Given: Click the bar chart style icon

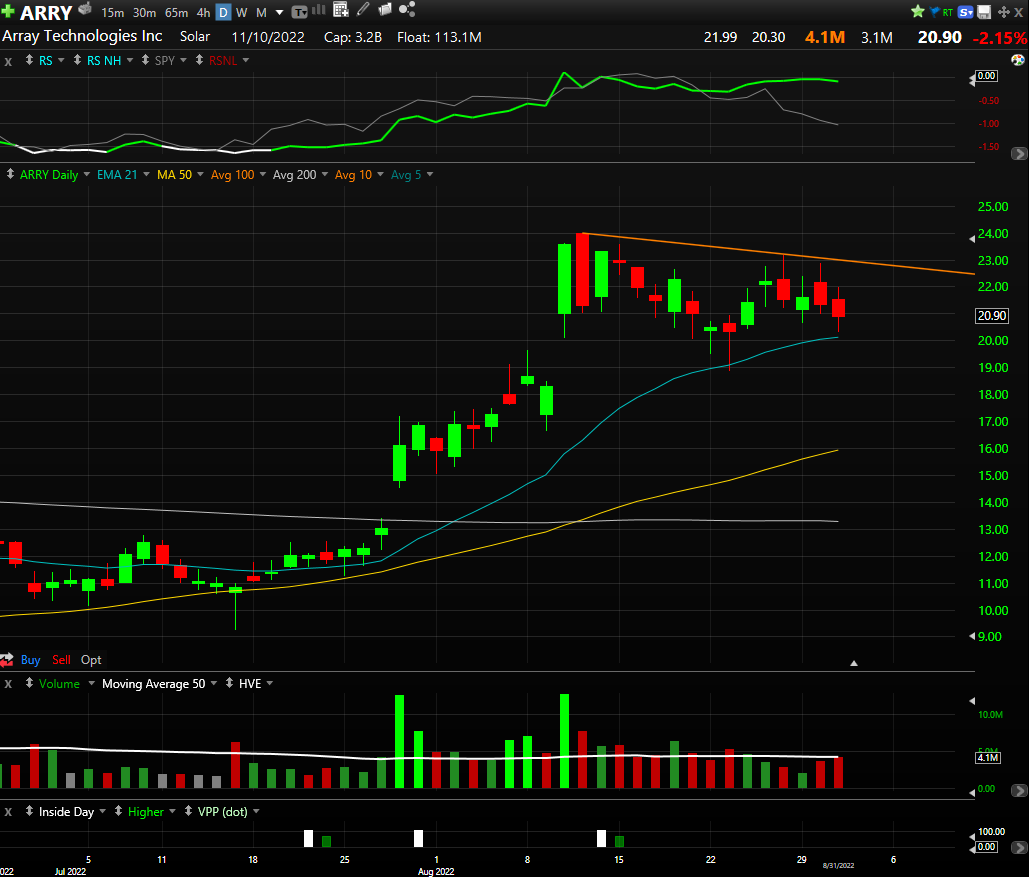Looking at the screenshot, I should coord(319,10).
